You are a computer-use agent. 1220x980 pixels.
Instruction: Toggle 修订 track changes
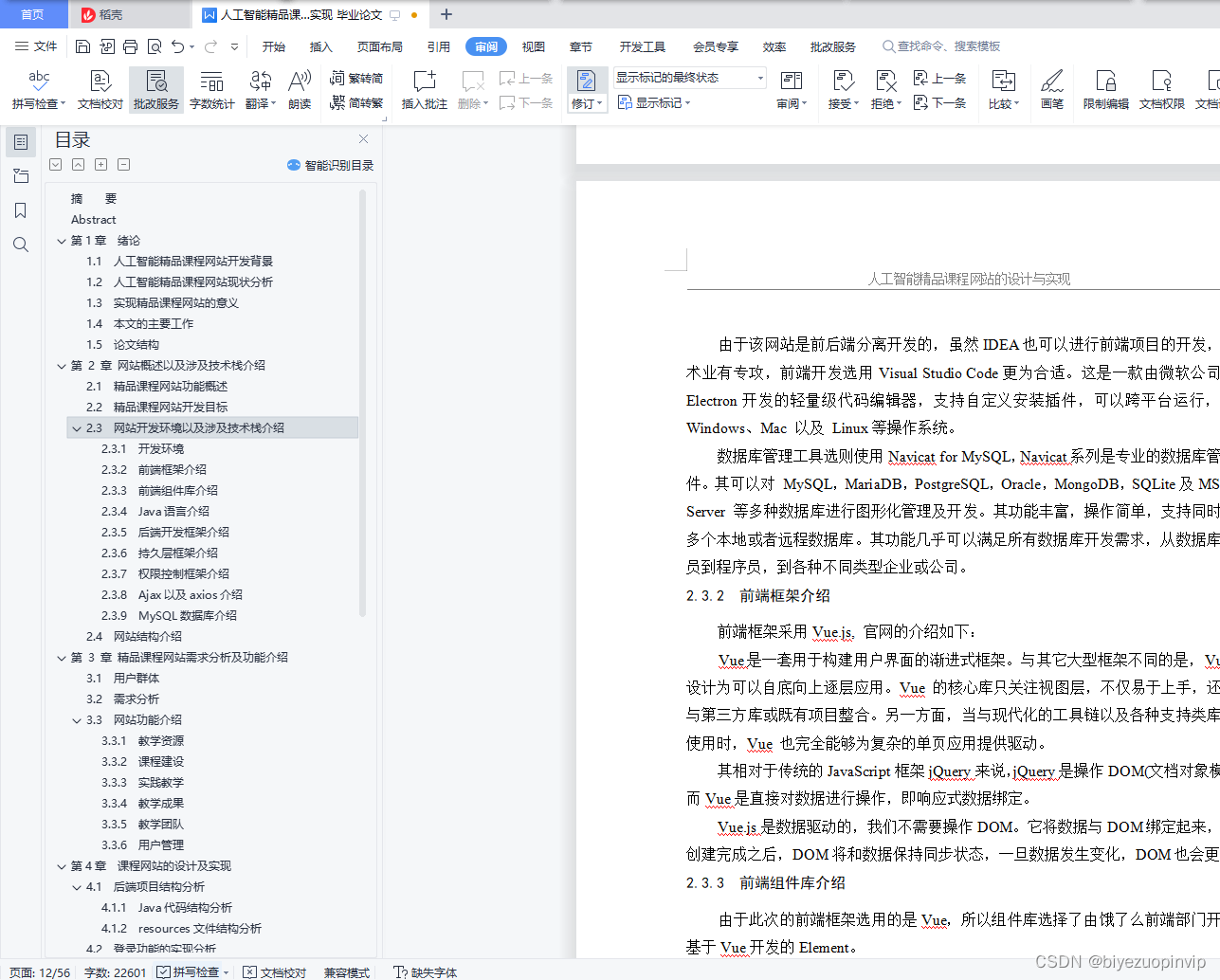tap(587, 89)
